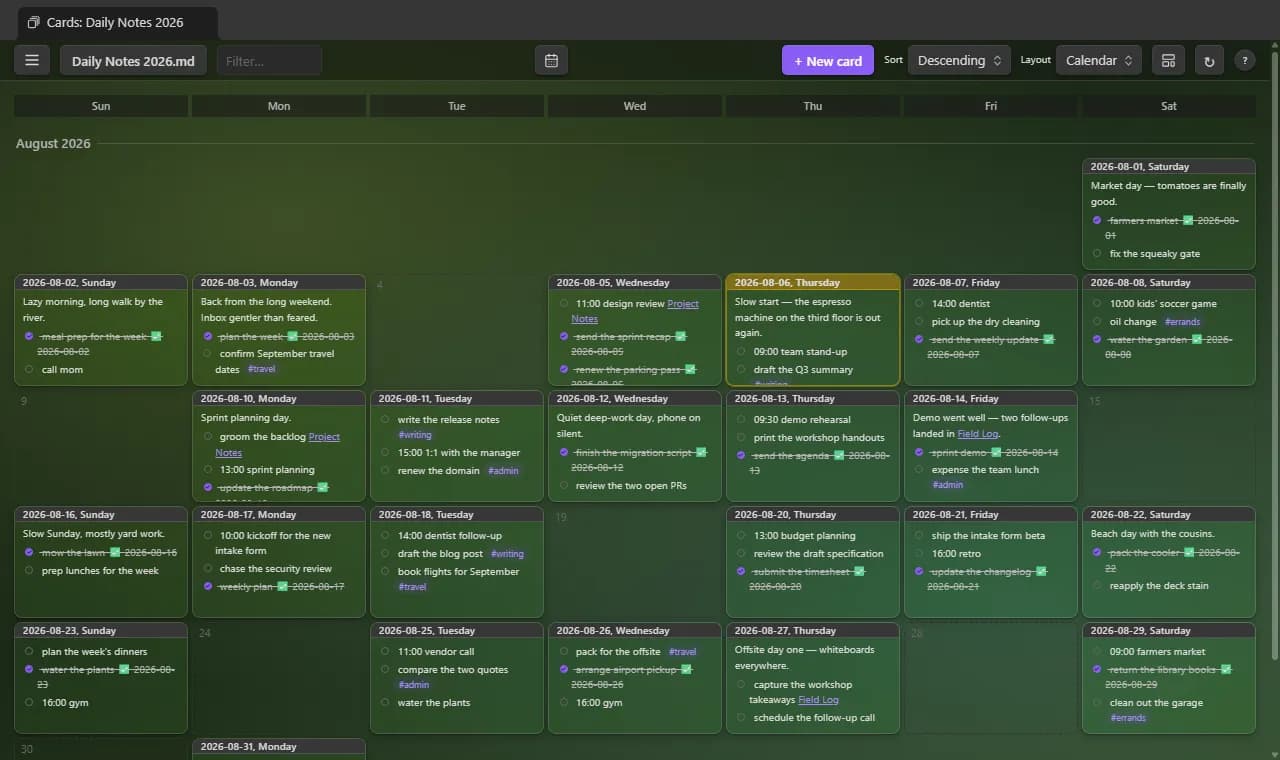1280x760 pixels.
Task: Click #admin tag beside 'renew the domain'
Action: [503, 471]
